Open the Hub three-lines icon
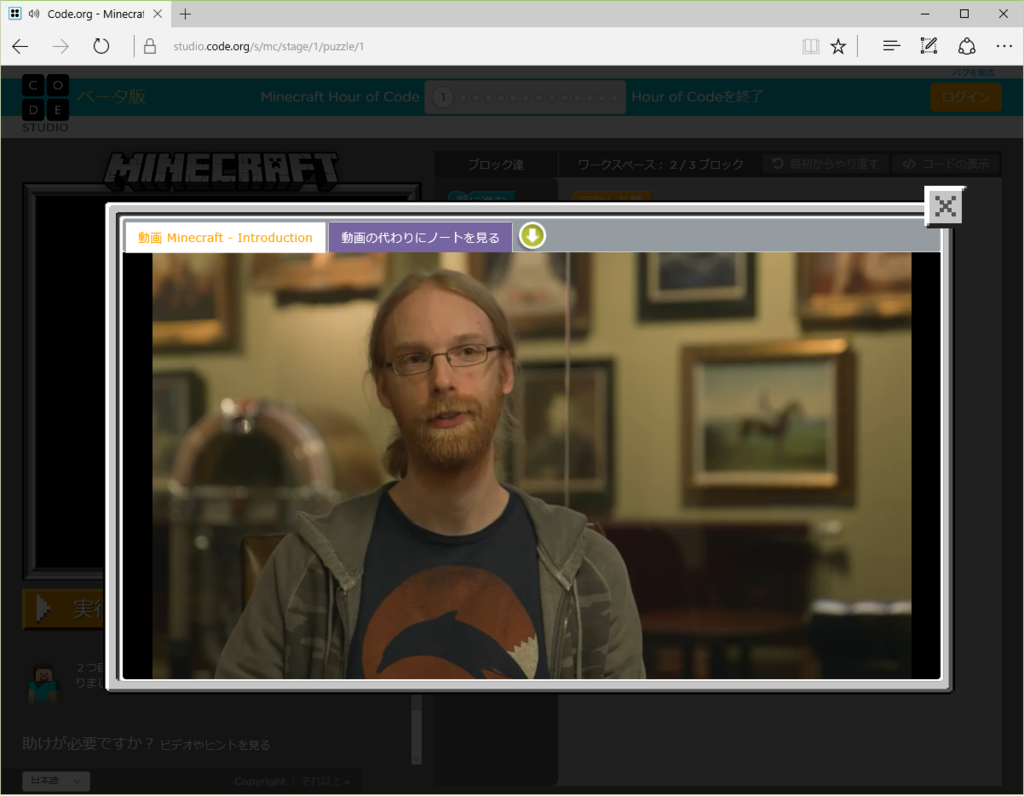The height and width of the screenshot is (796, 1024). 891,46
